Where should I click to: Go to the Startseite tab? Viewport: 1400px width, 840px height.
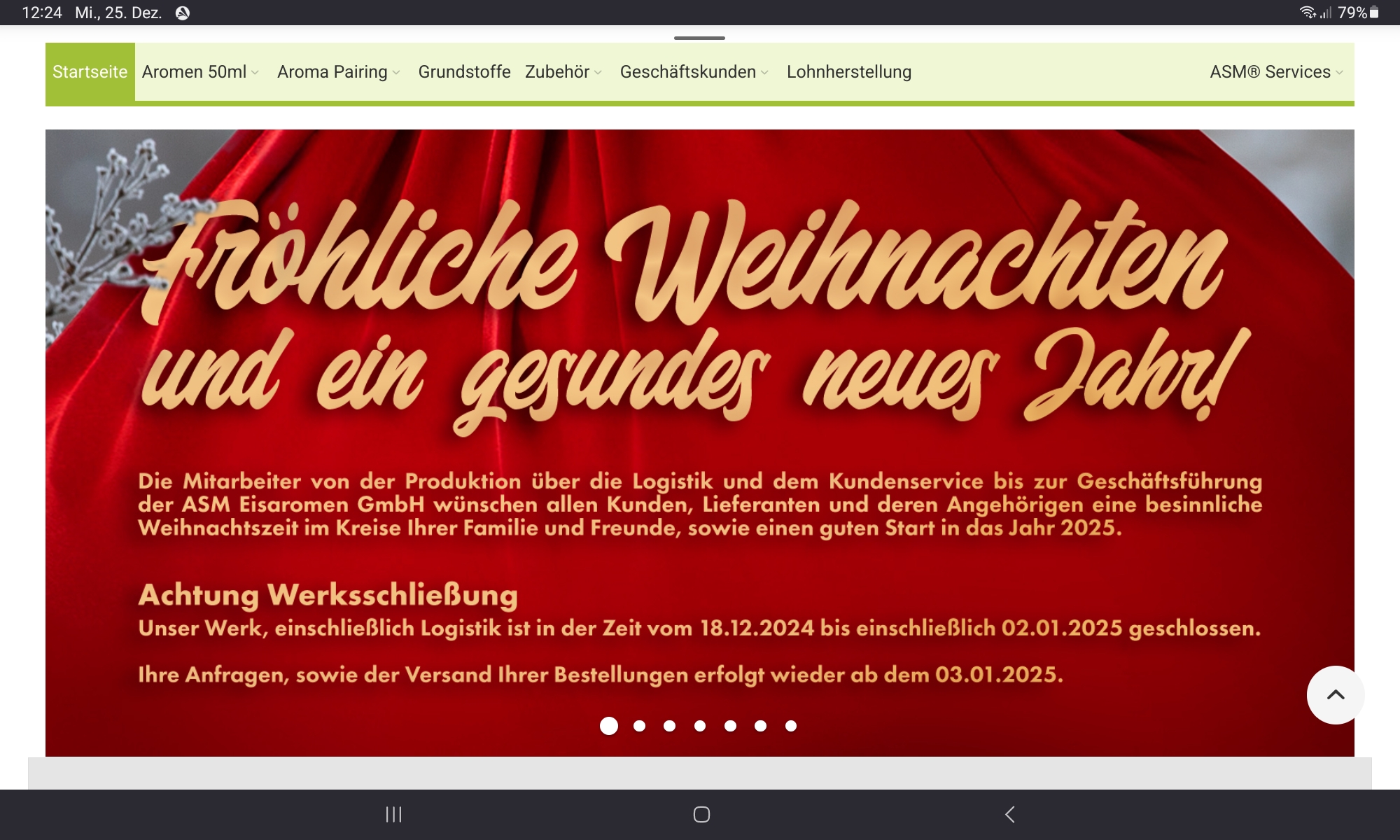(90, 72)
